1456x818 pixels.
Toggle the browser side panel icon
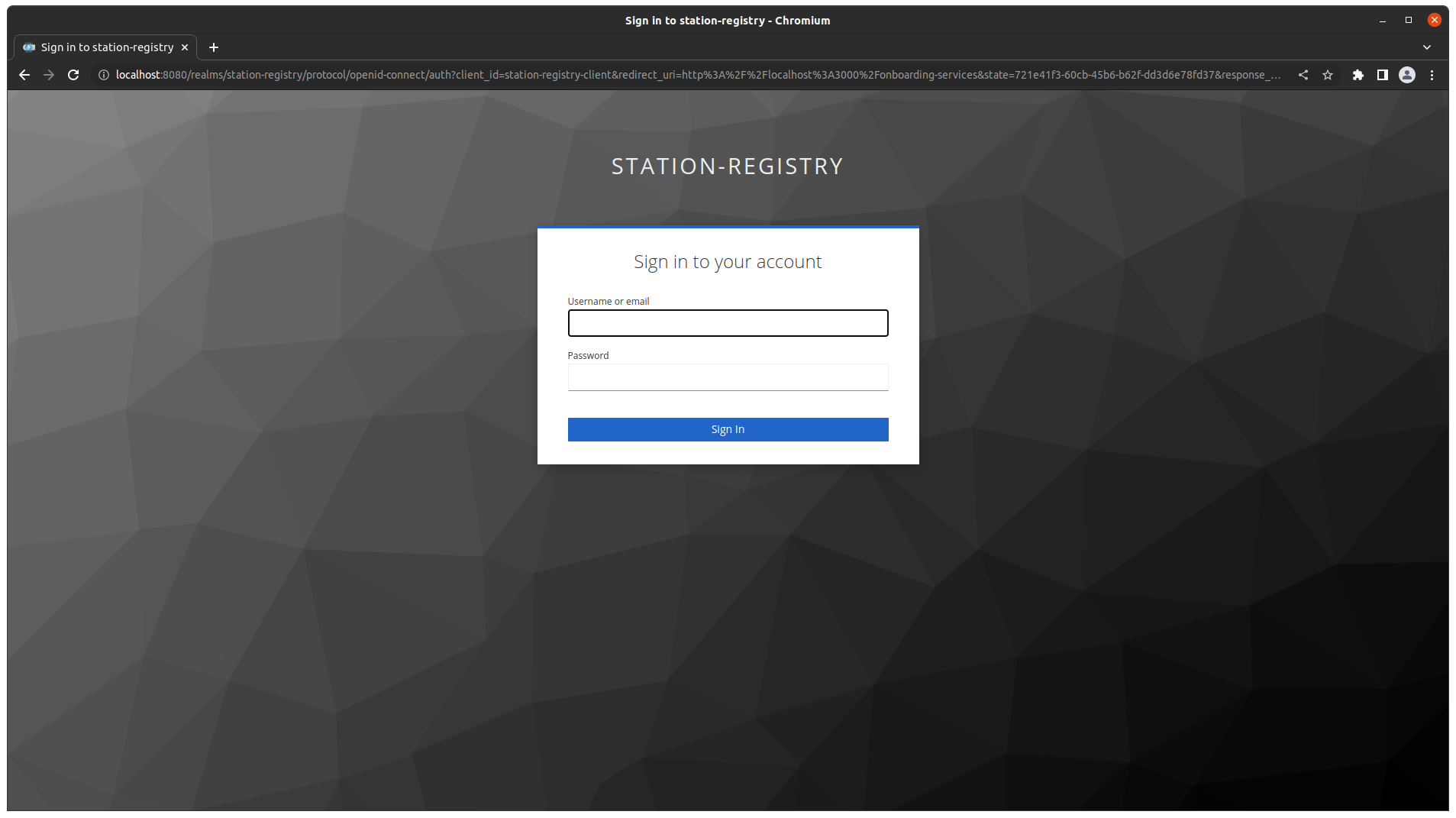pyautogui.click(x=1382, y=75)
